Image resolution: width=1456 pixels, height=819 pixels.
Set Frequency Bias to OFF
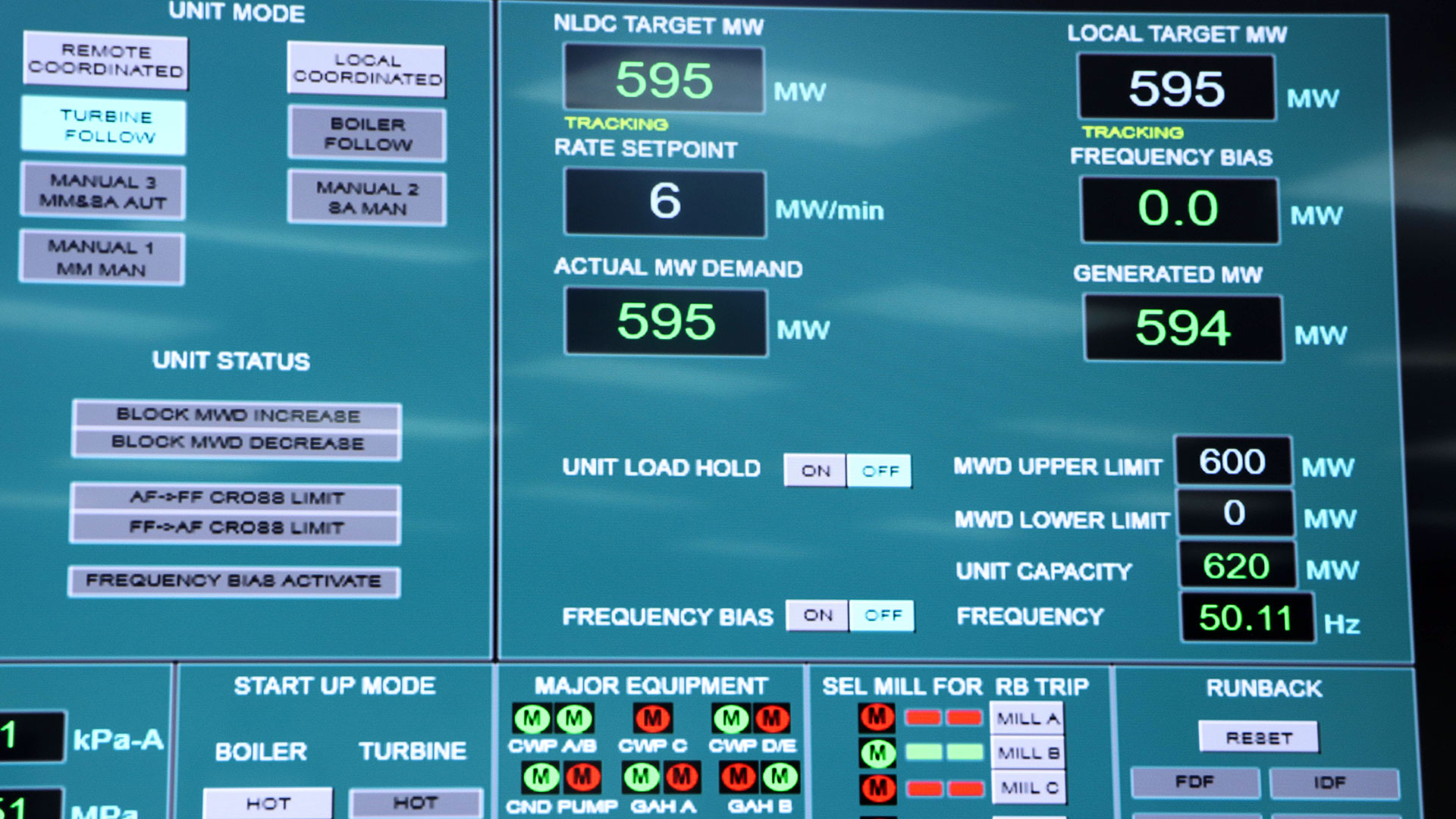pyautogui.click(x=882, y=615)
